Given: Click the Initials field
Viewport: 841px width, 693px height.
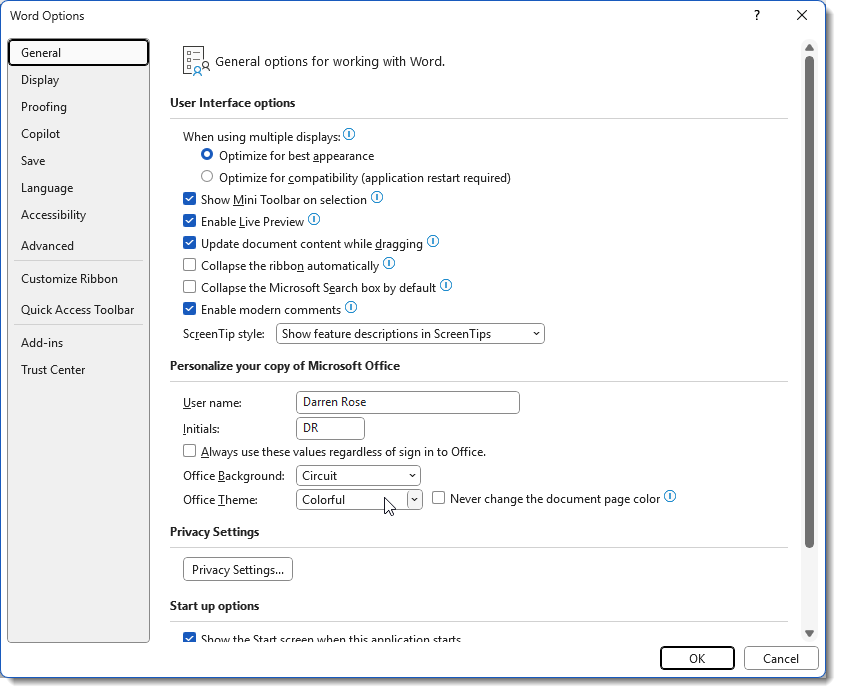Looking at the screenshot, I should tap(330, 429).
